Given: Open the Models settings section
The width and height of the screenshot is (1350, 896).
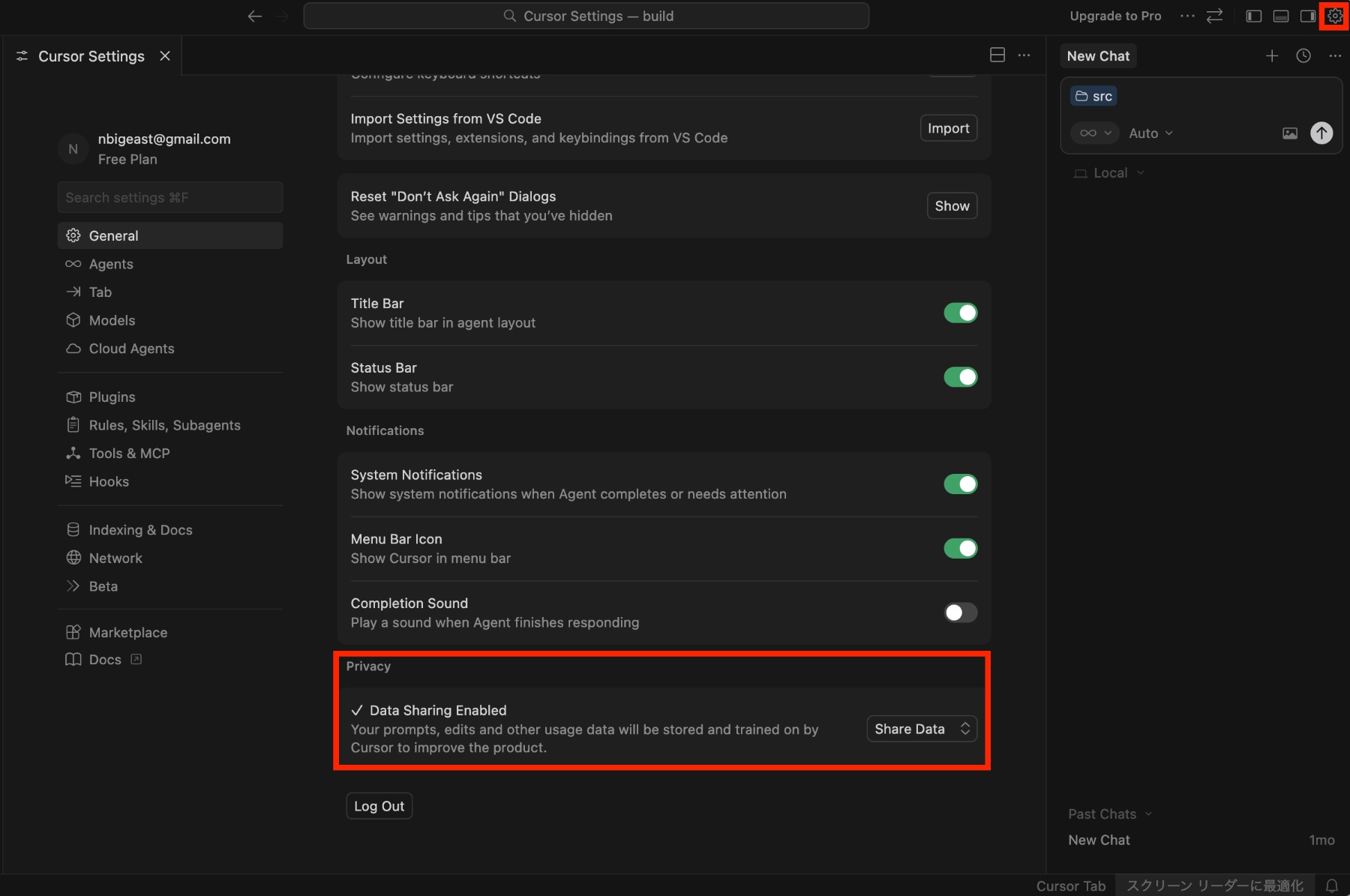Looking at the screenshot, I should tap(112, 320).
